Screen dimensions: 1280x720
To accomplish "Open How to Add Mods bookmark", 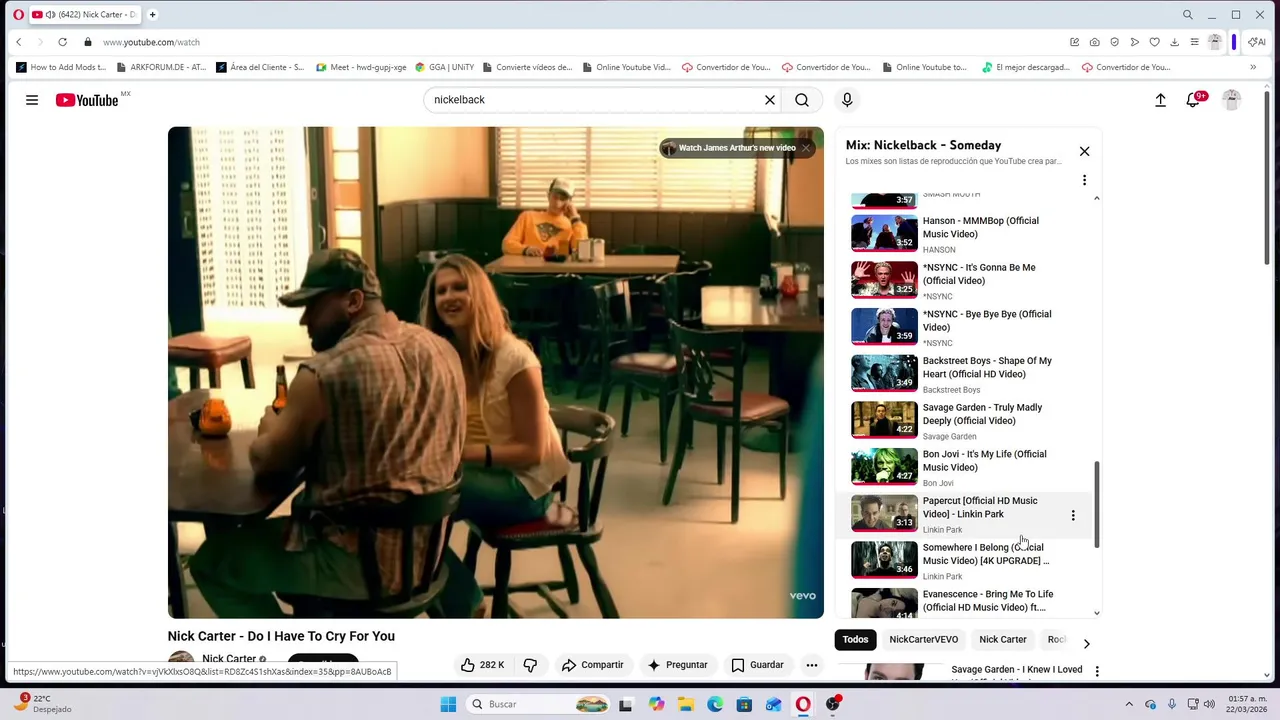I will 61,68.
